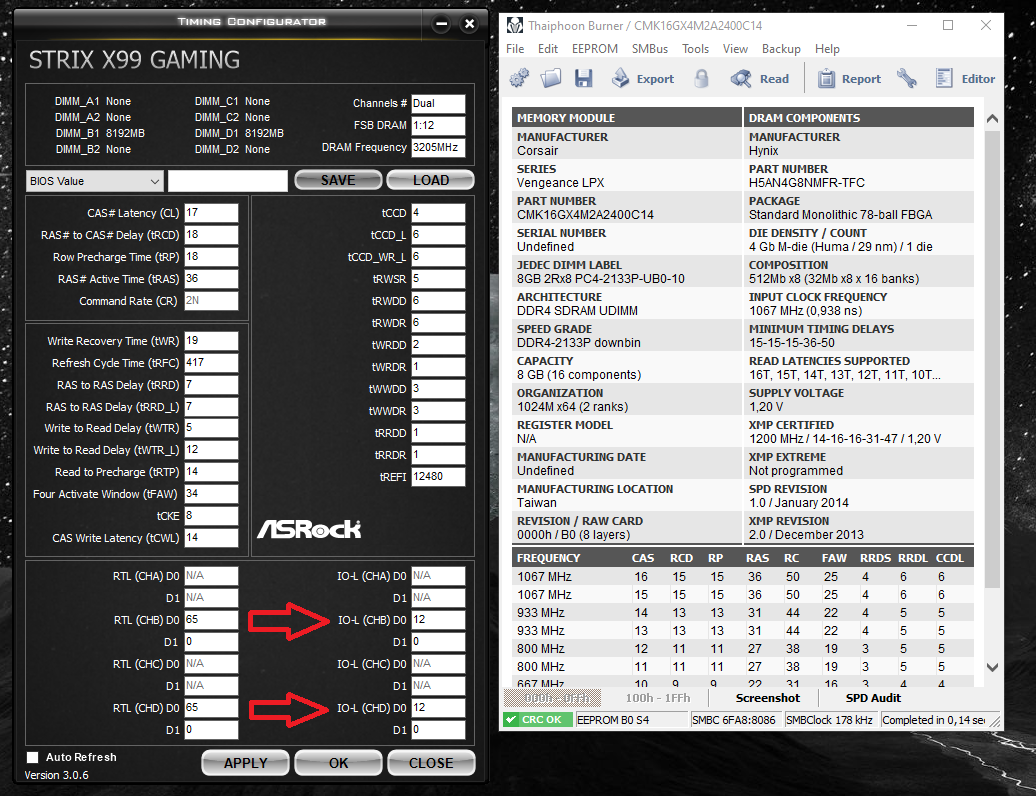The width and height of the screenshot is (1036, 796).
Task: Click the XMP Certified timing value
Action: pos(844,439)
